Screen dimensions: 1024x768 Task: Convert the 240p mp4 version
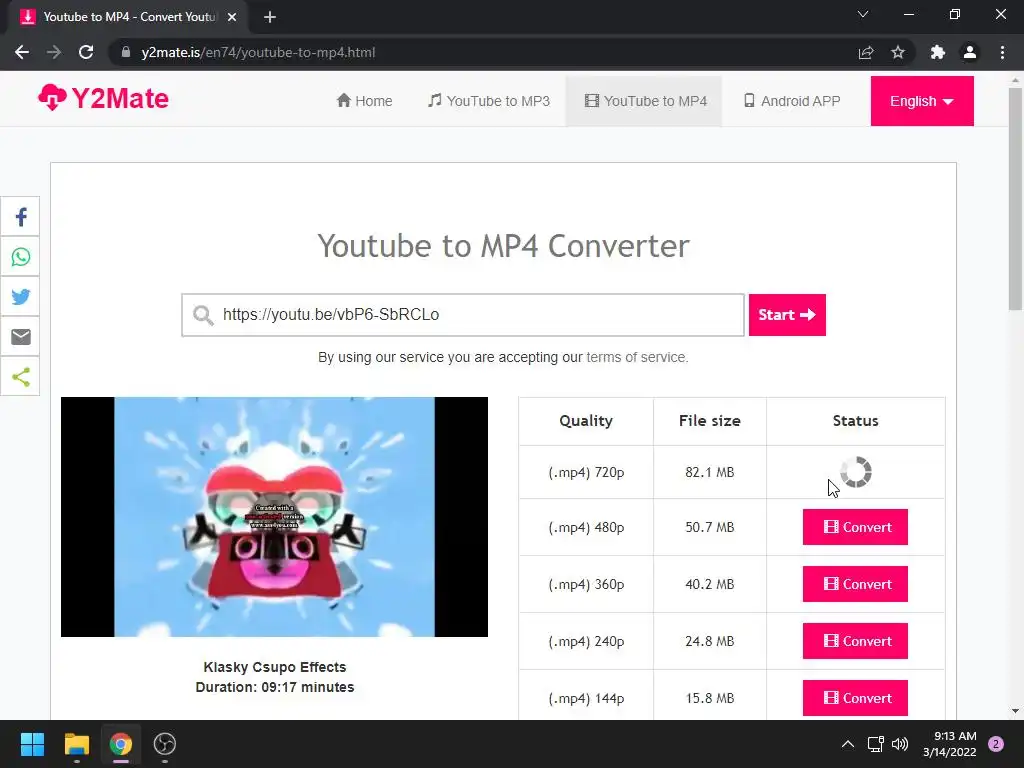(855, 641)
